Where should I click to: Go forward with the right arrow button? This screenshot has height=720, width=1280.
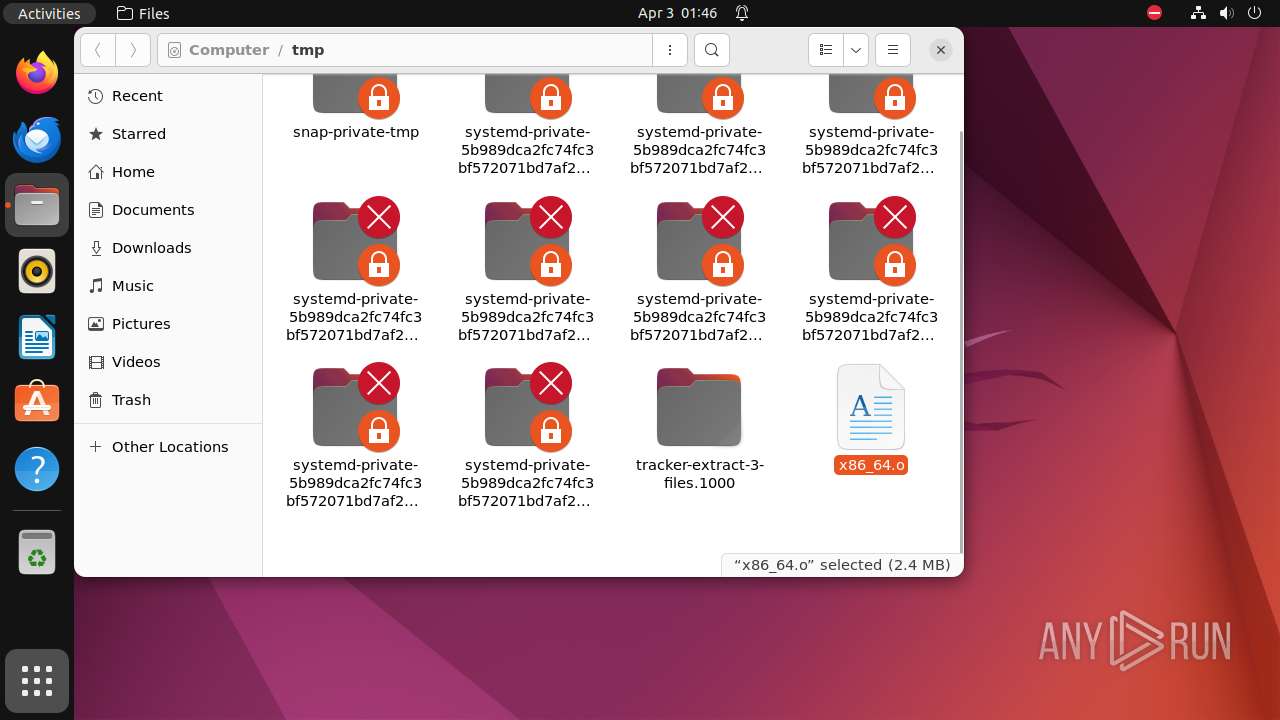pos(133,50)
